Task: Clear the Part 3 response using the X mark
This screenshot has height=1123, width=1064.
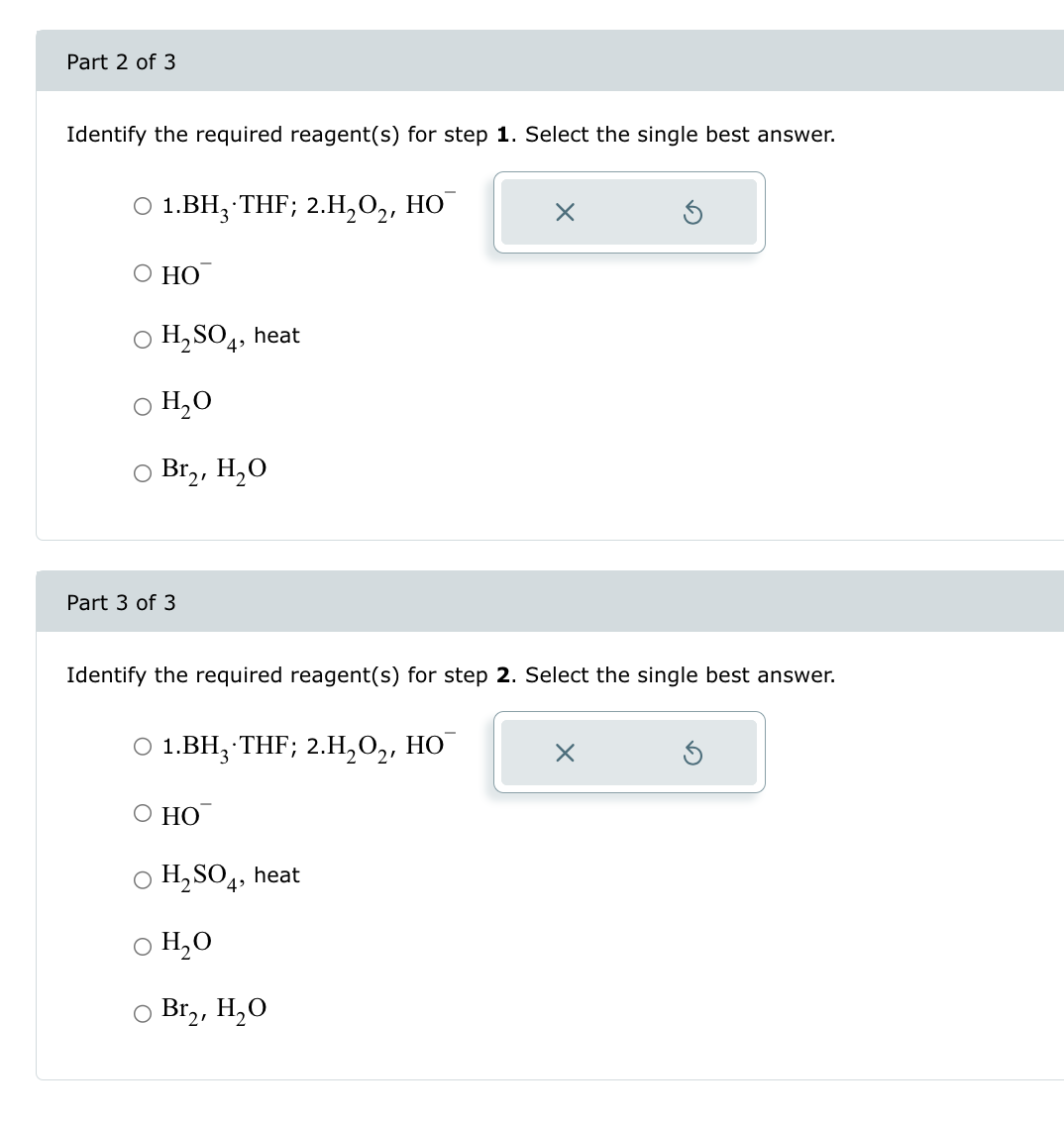Action: click(564, 753)
